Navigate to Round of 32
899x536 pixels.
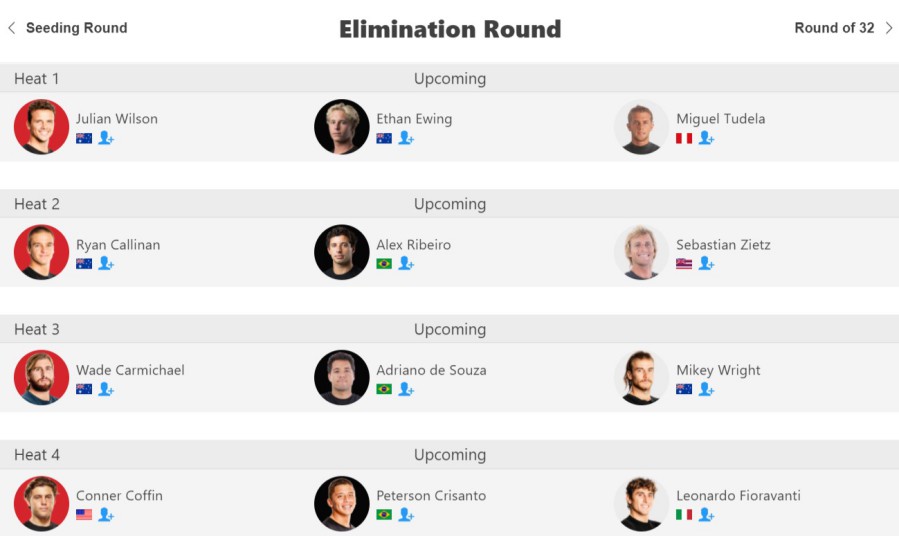click(834, 28)
